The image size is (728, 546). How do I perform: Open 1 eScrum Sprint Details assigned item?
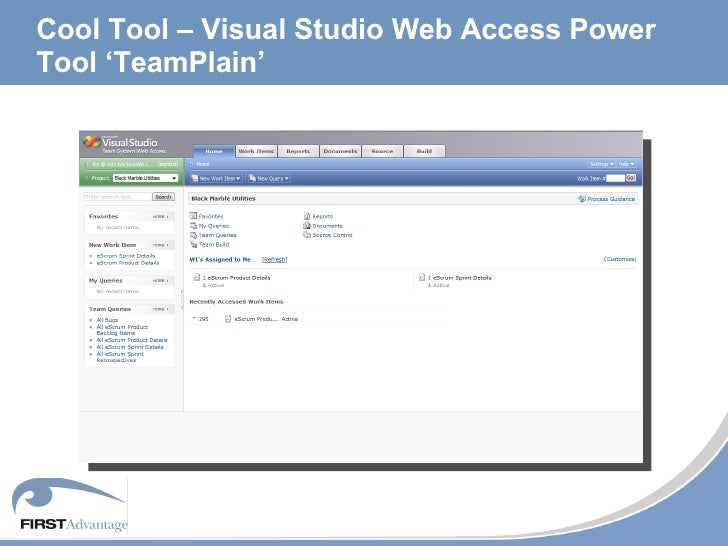pyautogui.click(x=460, y=278)
